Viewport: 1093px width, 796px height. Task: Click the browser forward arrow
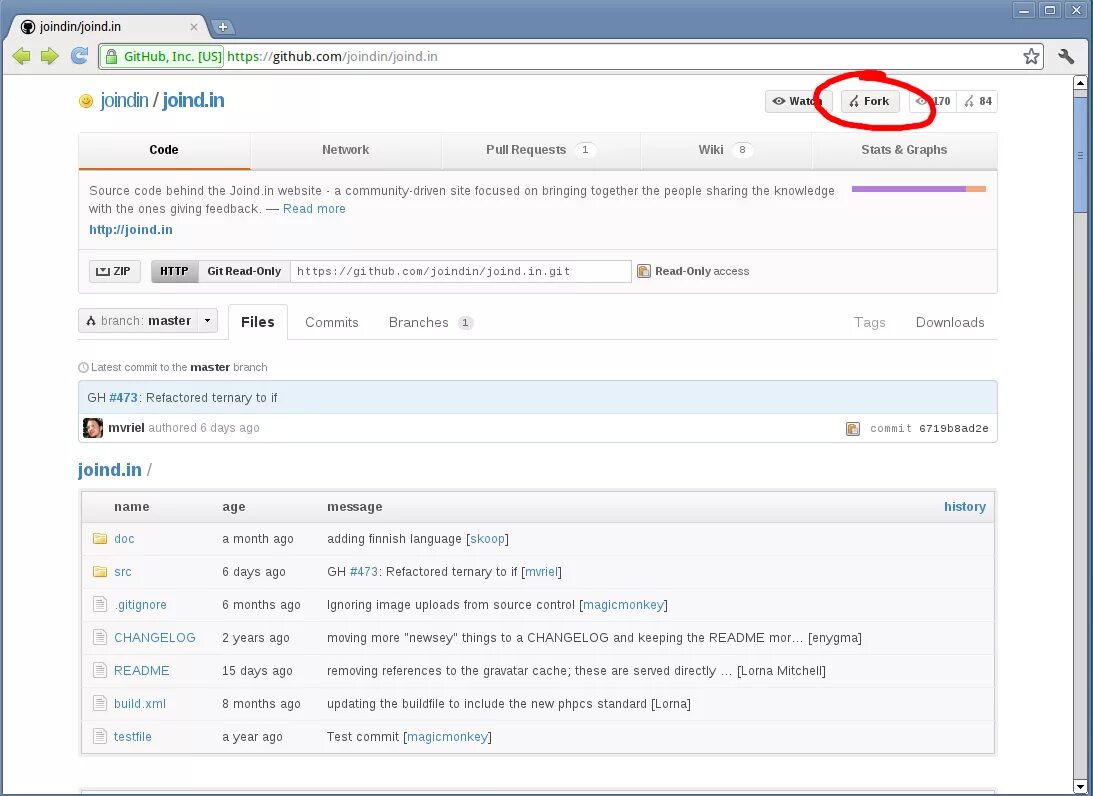49,56
